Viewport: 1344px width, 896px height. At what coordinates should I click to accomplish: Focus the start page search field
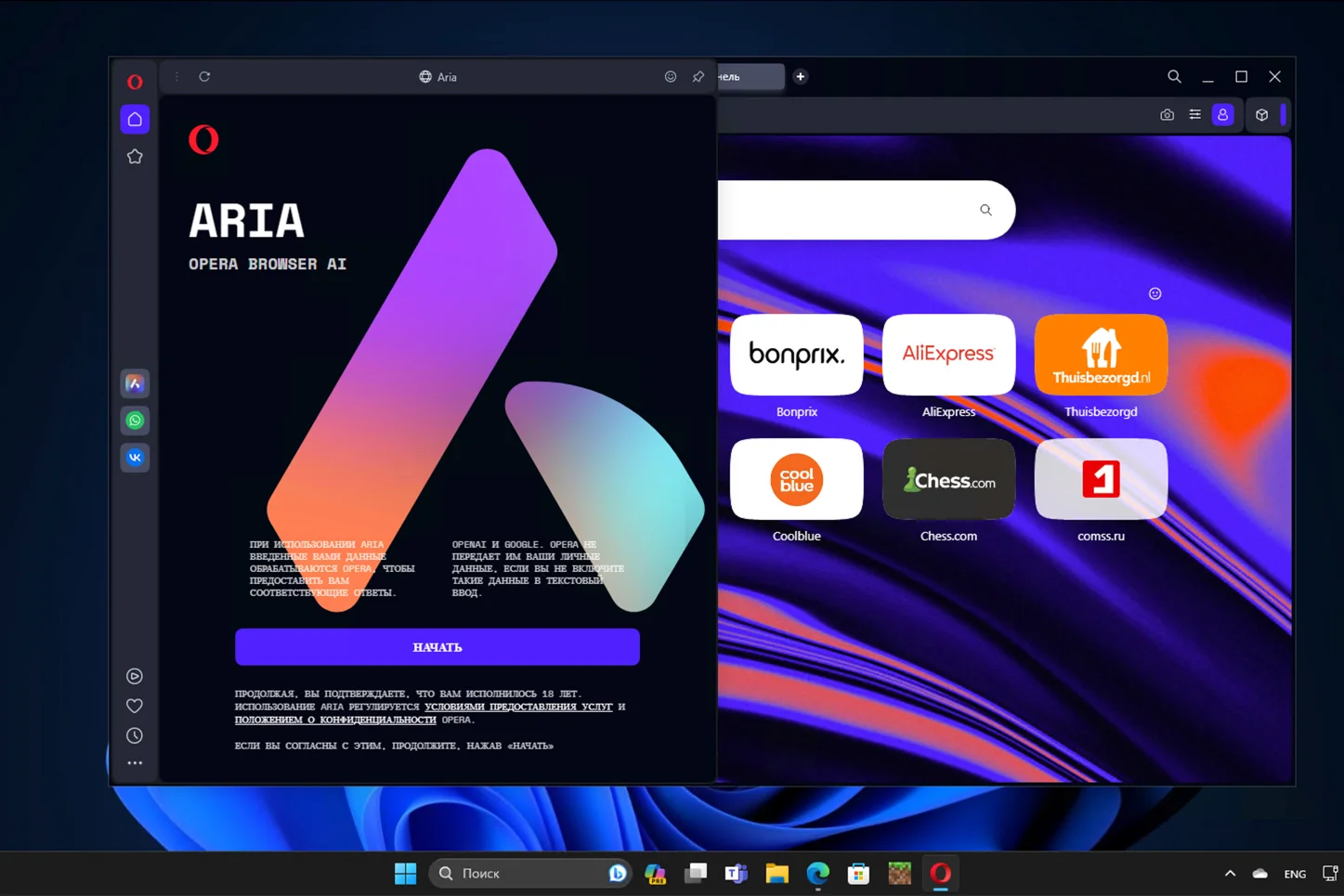(866, 210)
